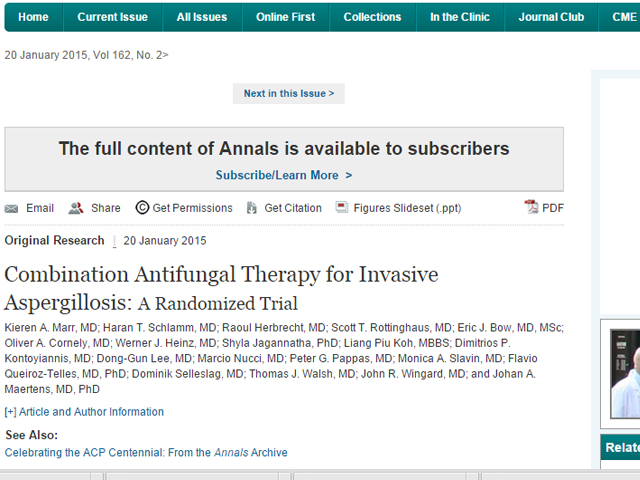Open the Journal Club tab

pyautogui.click(x=551, y=17)
